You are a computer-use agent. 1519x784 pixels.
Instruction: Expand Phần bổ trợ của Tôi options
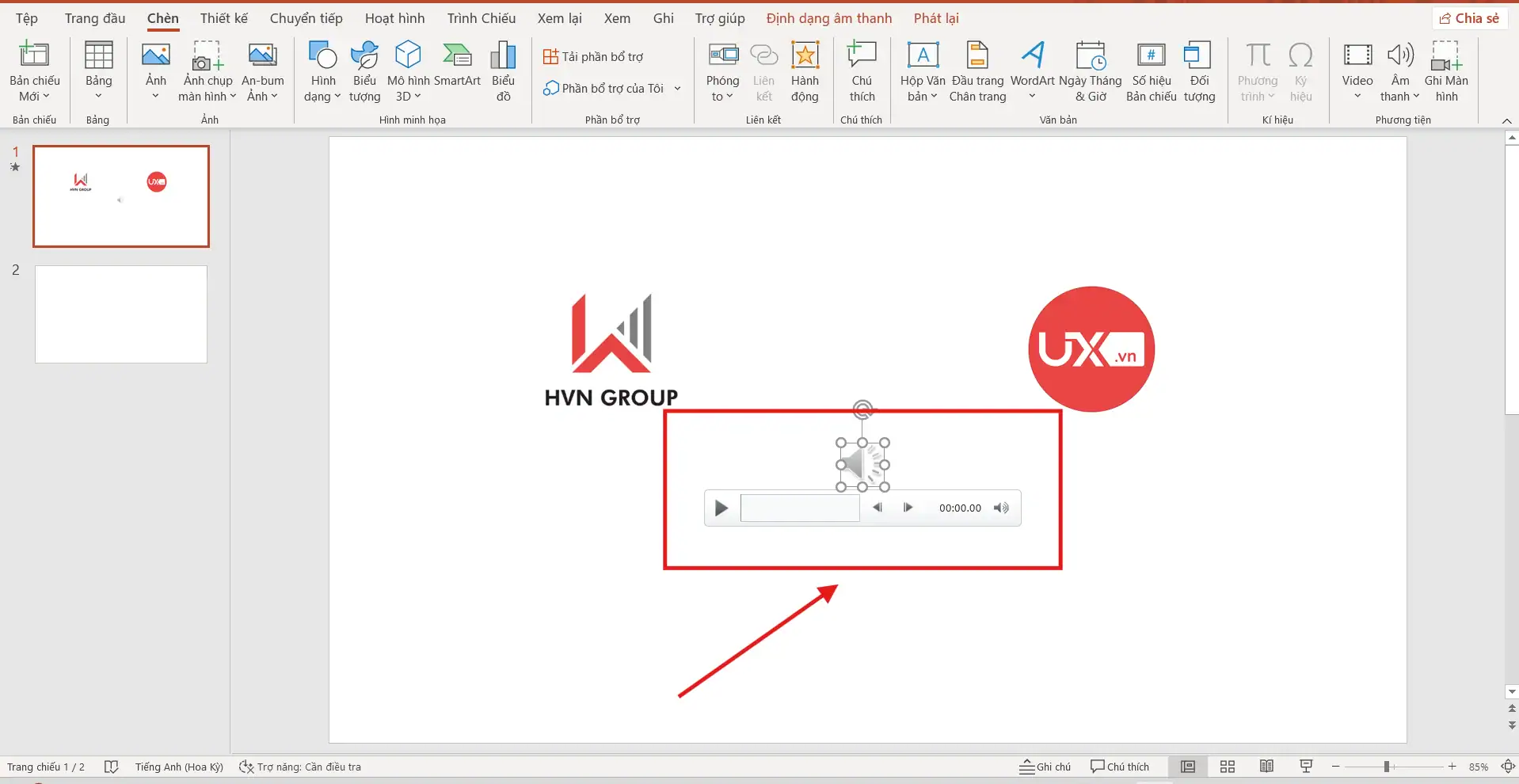pyautogui.click(x=678, y=88)
